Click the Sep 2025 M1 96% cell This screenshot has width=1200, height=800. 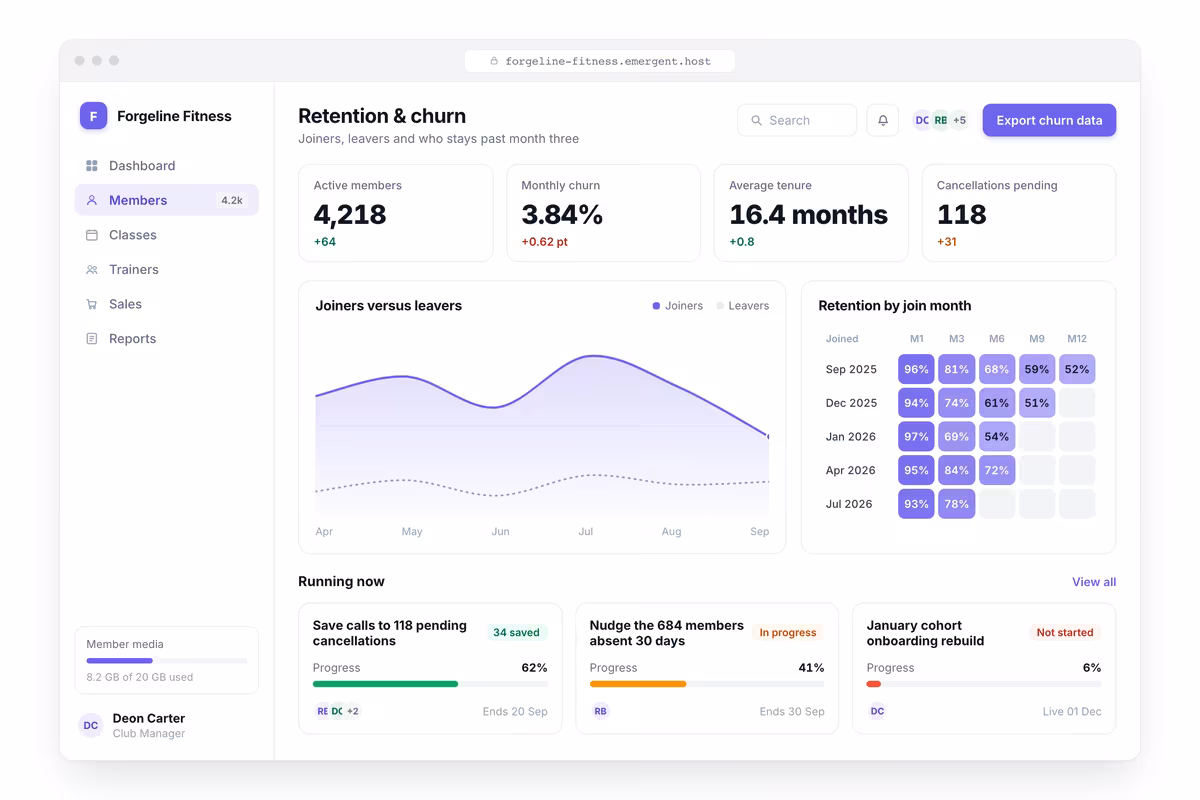(x=916, y=369)
